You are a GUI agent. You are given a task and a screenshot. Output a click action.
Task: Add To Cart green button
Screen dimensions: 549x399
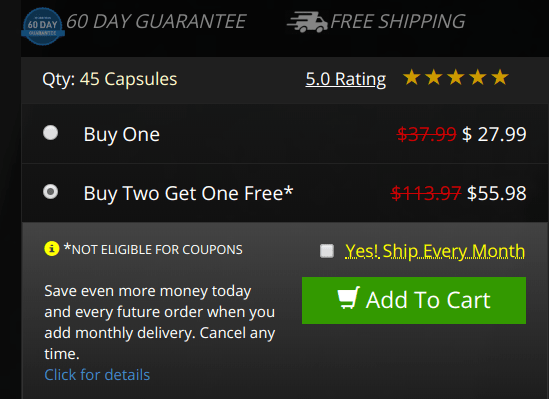[x=414, y=300]
